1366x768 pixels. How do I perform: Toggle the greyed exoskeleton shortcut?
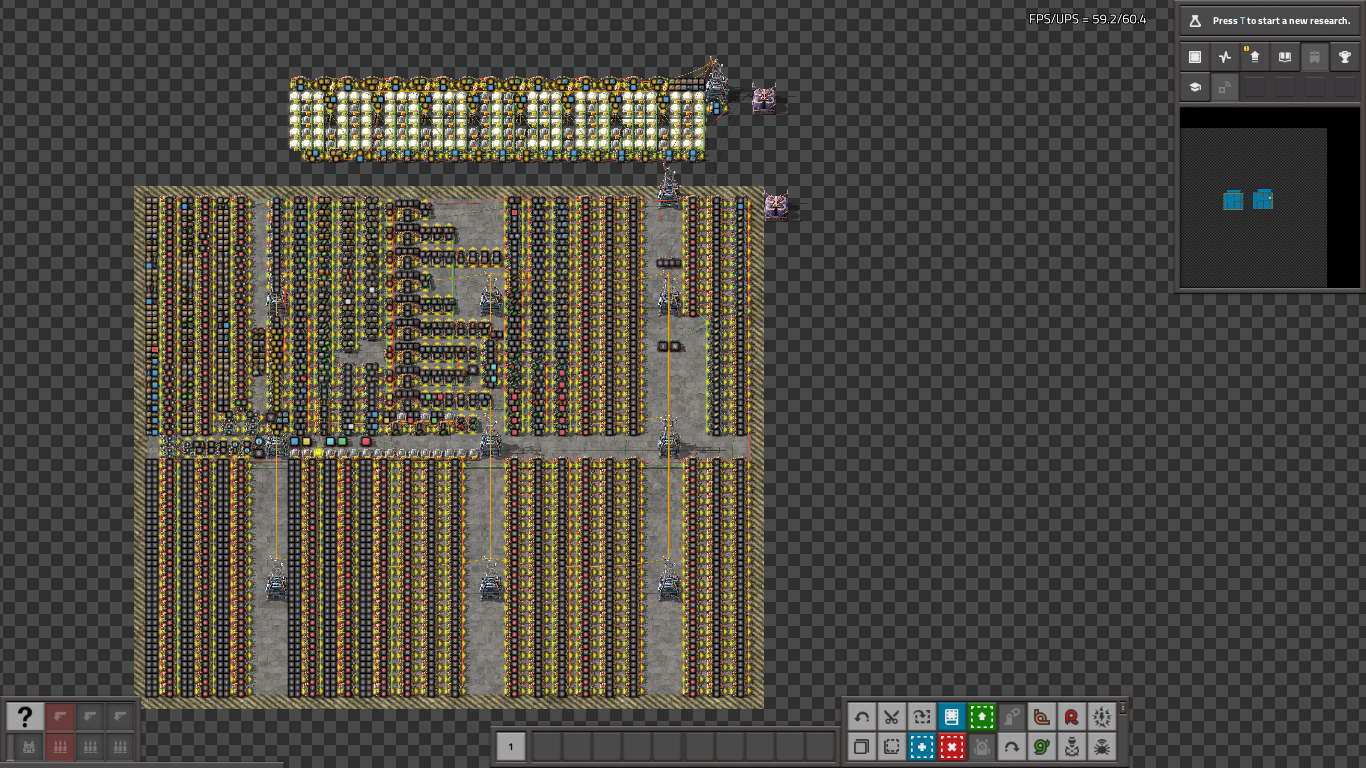(982, 747)
